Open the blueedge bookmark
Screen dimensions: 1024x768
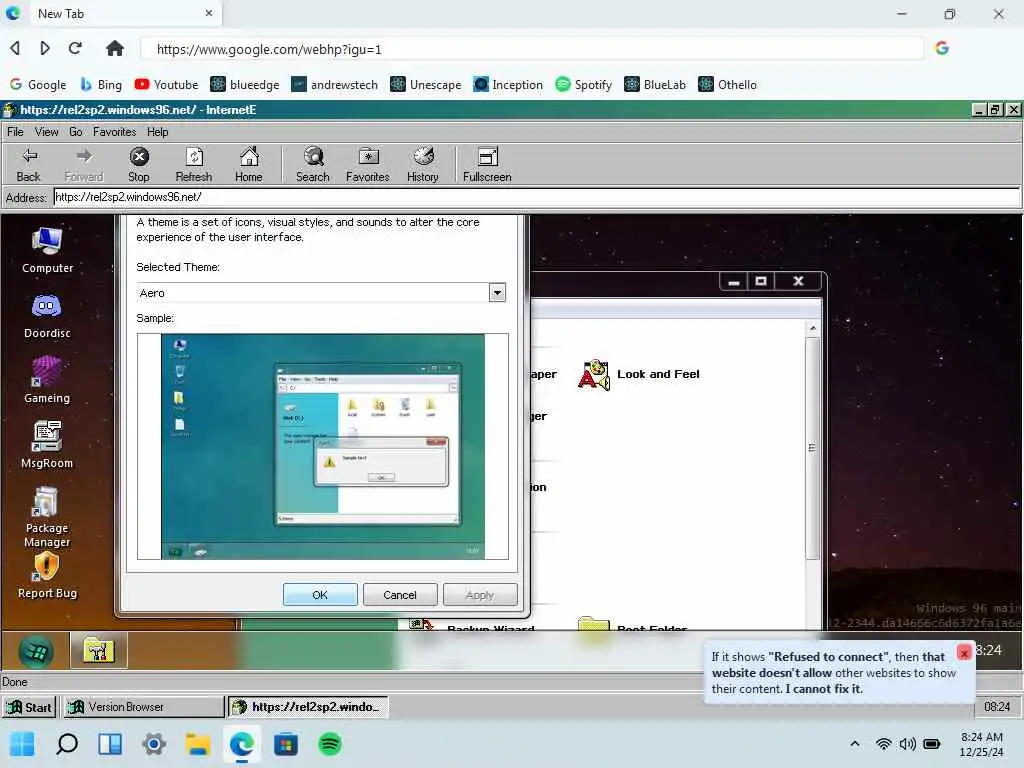(245, 84)
